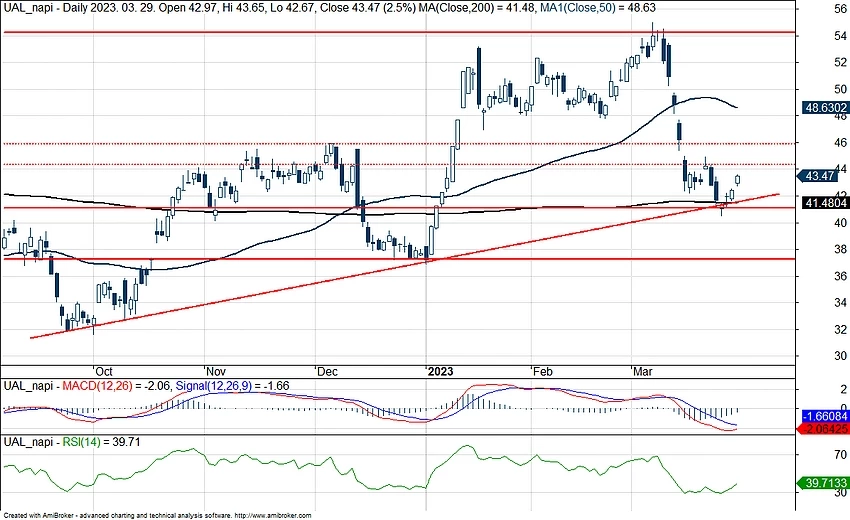
Task: Click the 43.47 last close price label
Action: point(818,176)
